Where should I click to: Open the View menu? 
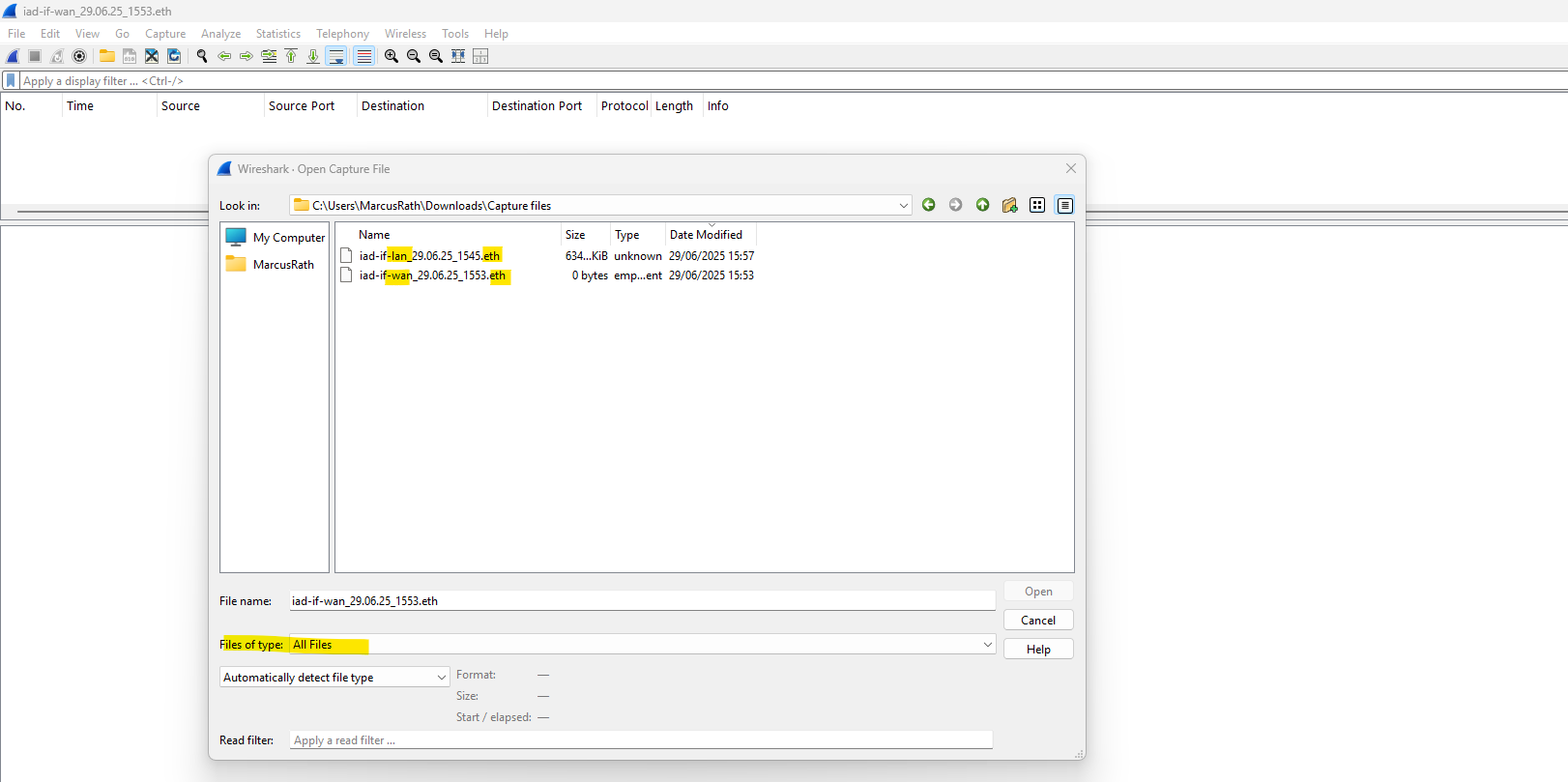87,34
